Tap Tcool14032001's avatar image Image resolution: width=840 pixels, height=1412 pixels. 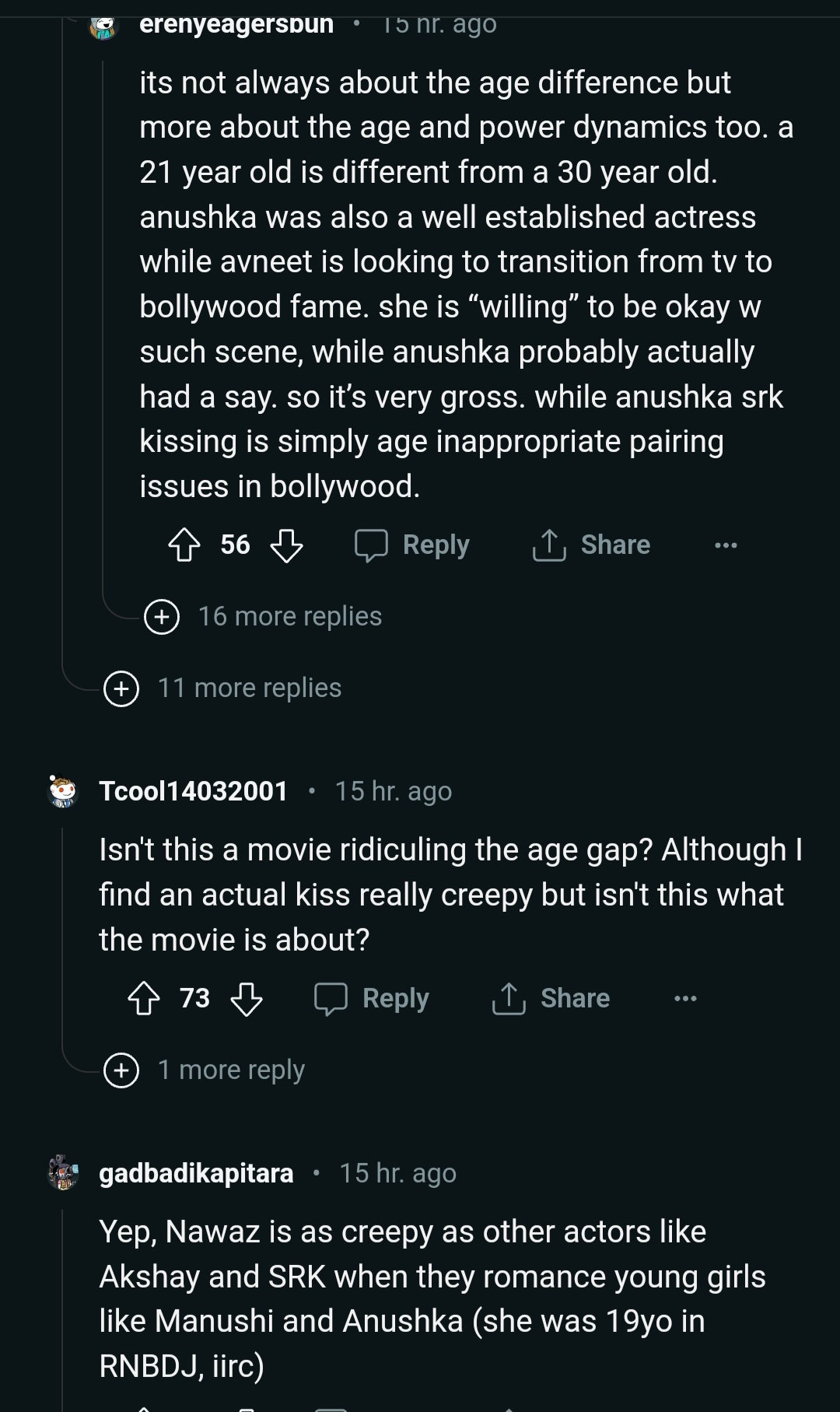pyautogui.click(x=63, y=791)
